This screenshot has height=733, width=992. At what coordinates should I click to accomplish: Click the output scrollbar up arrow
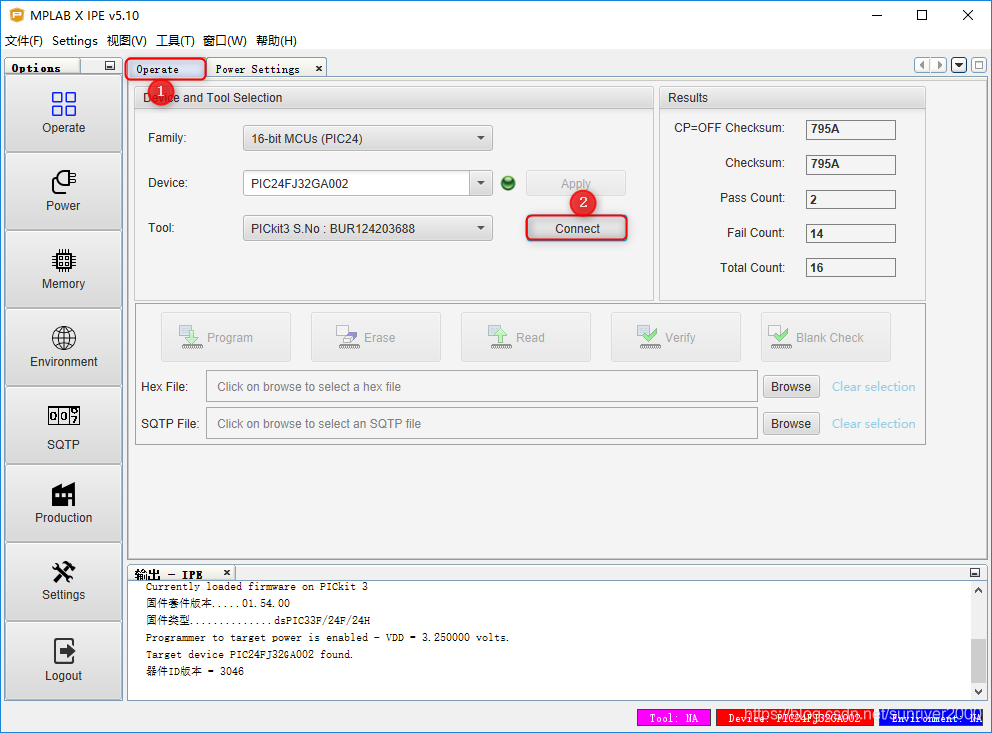point(978,590)
